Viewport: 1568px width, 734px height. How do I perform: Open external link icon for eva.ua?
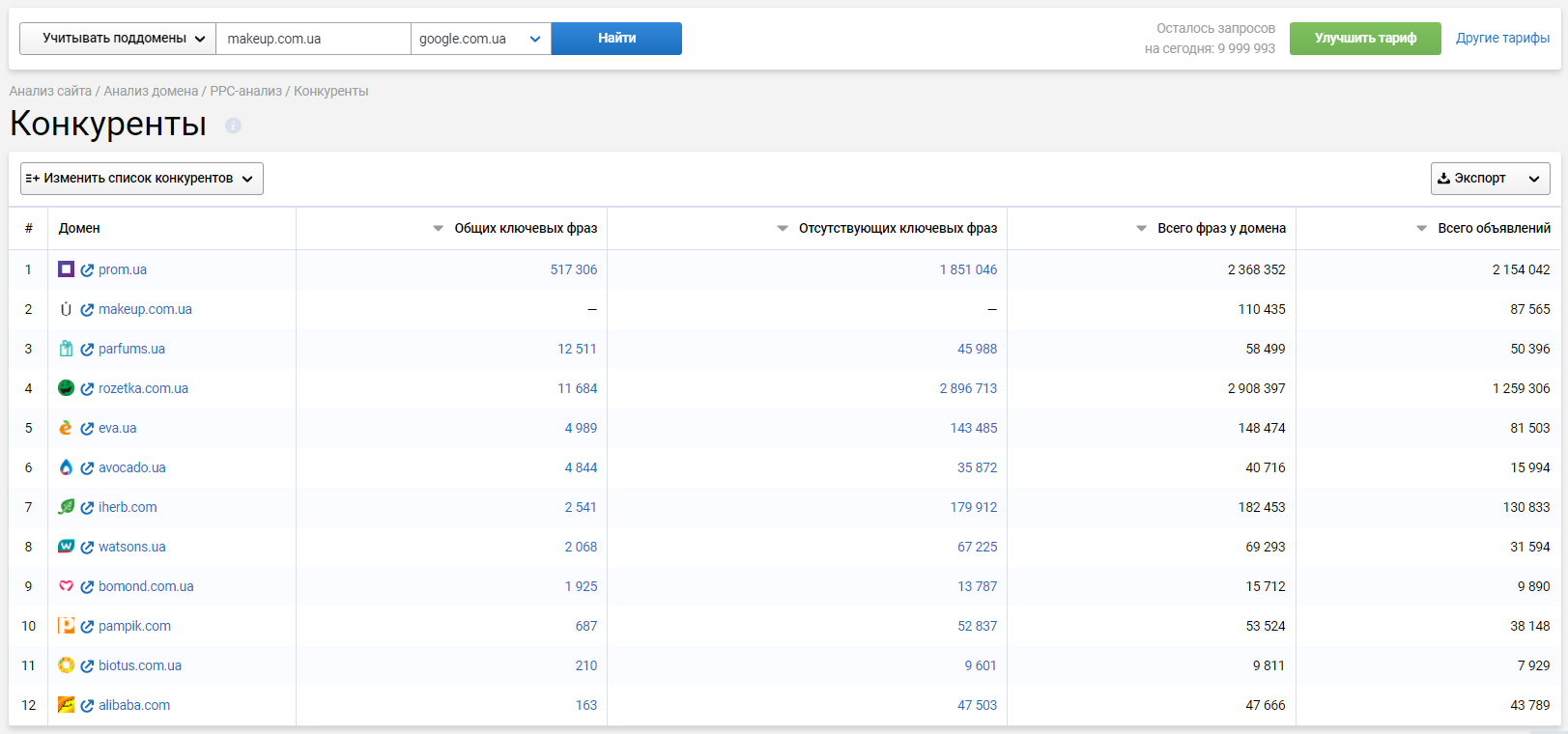point(87,429)
